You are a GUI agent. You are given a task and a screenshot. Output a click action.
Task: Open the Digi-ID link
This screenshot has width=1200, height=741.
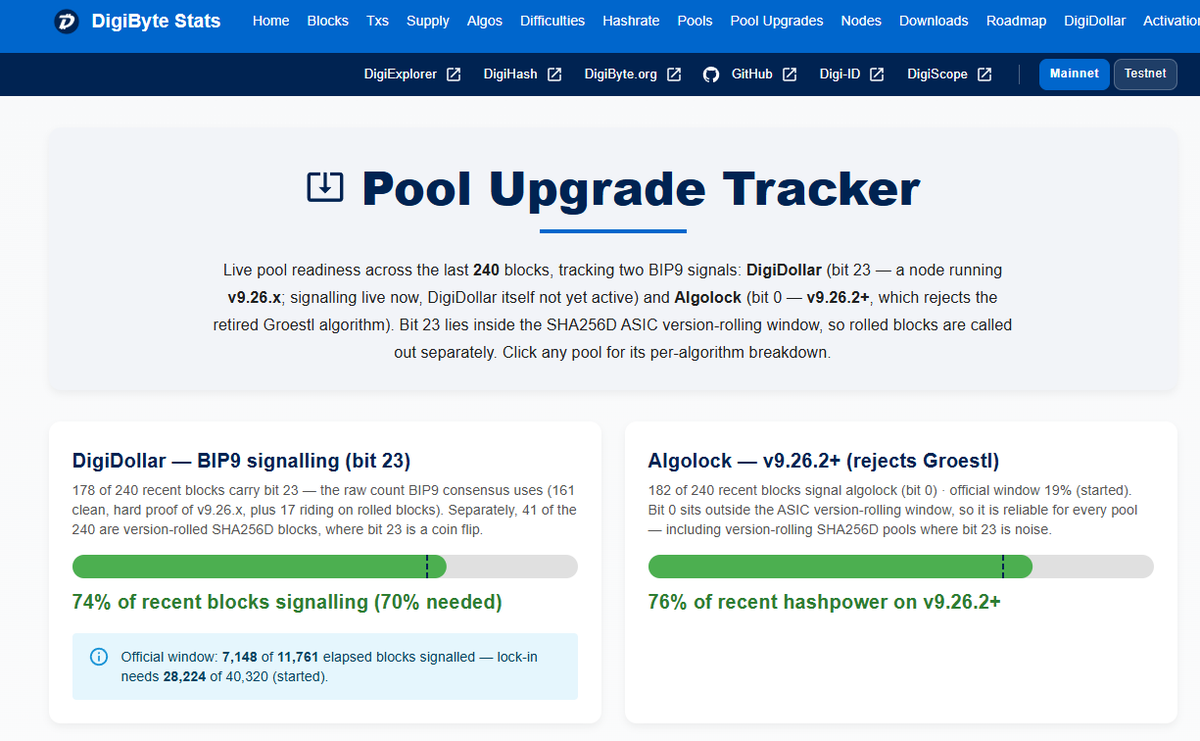[840, 74]
